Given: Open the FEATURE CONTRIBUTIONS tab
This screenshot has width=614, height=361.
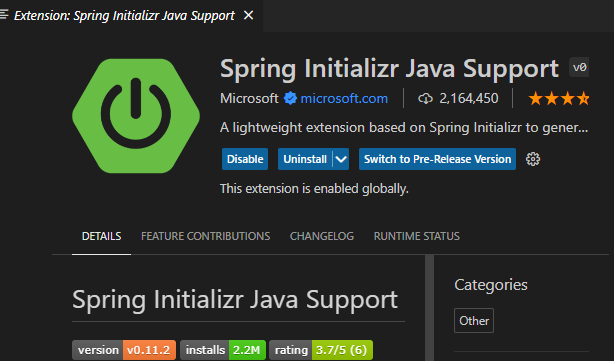Looking at the screenshot, I should 206,236.
